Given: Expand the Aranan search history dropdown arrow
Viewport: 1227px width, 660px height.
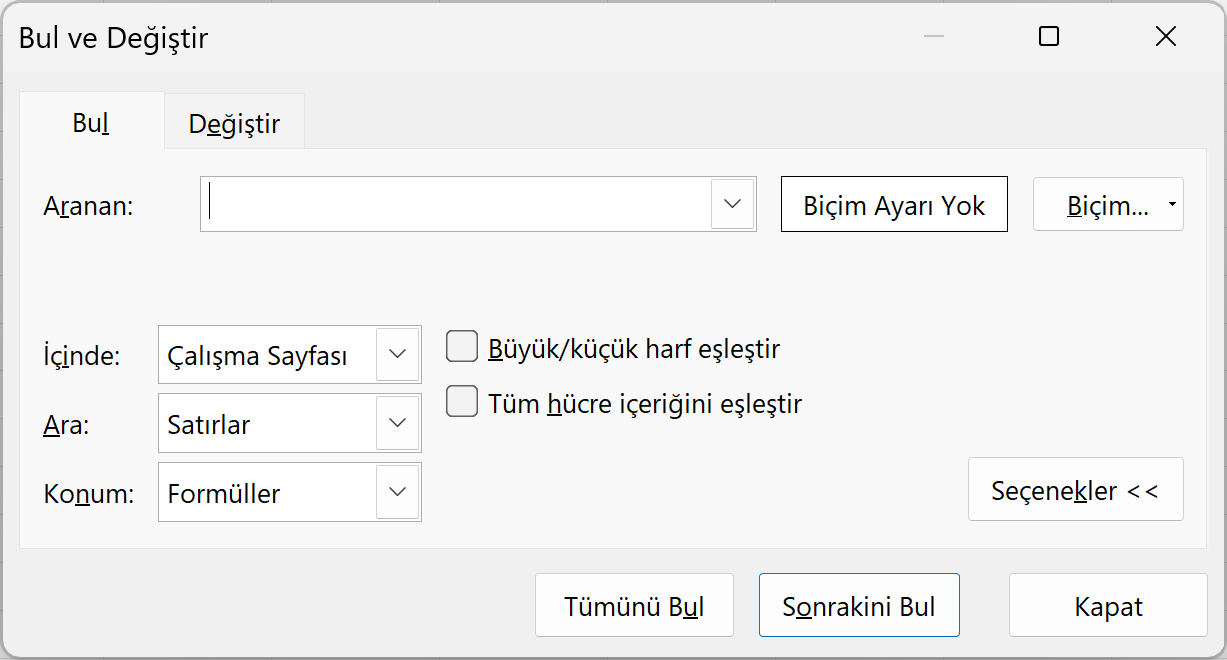Looking at the screenshot, I should 732,204.
